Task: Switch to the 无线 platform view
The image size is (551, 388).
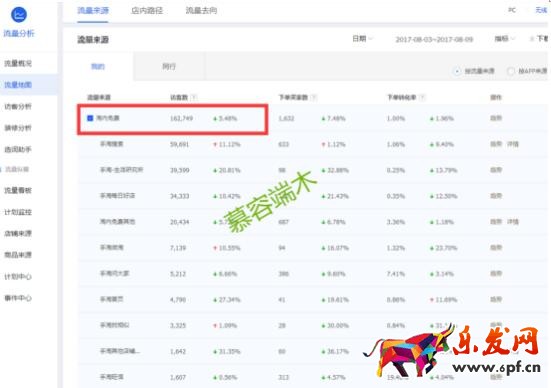Action: tap(541, 10)
